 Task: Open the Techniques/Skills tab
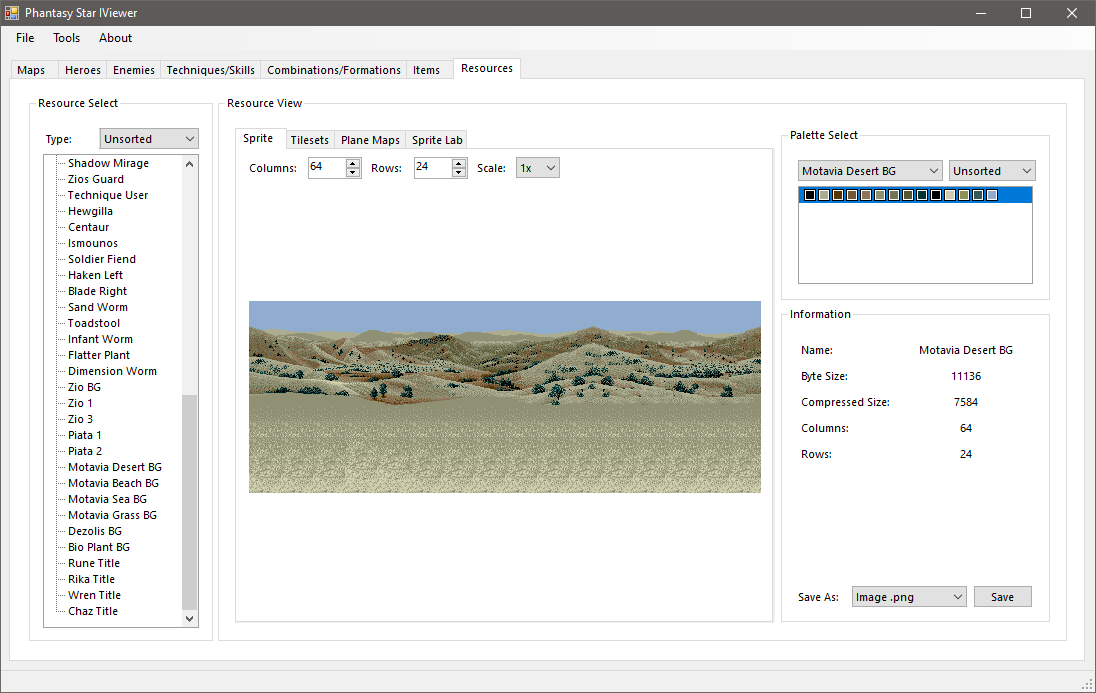[x=210, y=70]
